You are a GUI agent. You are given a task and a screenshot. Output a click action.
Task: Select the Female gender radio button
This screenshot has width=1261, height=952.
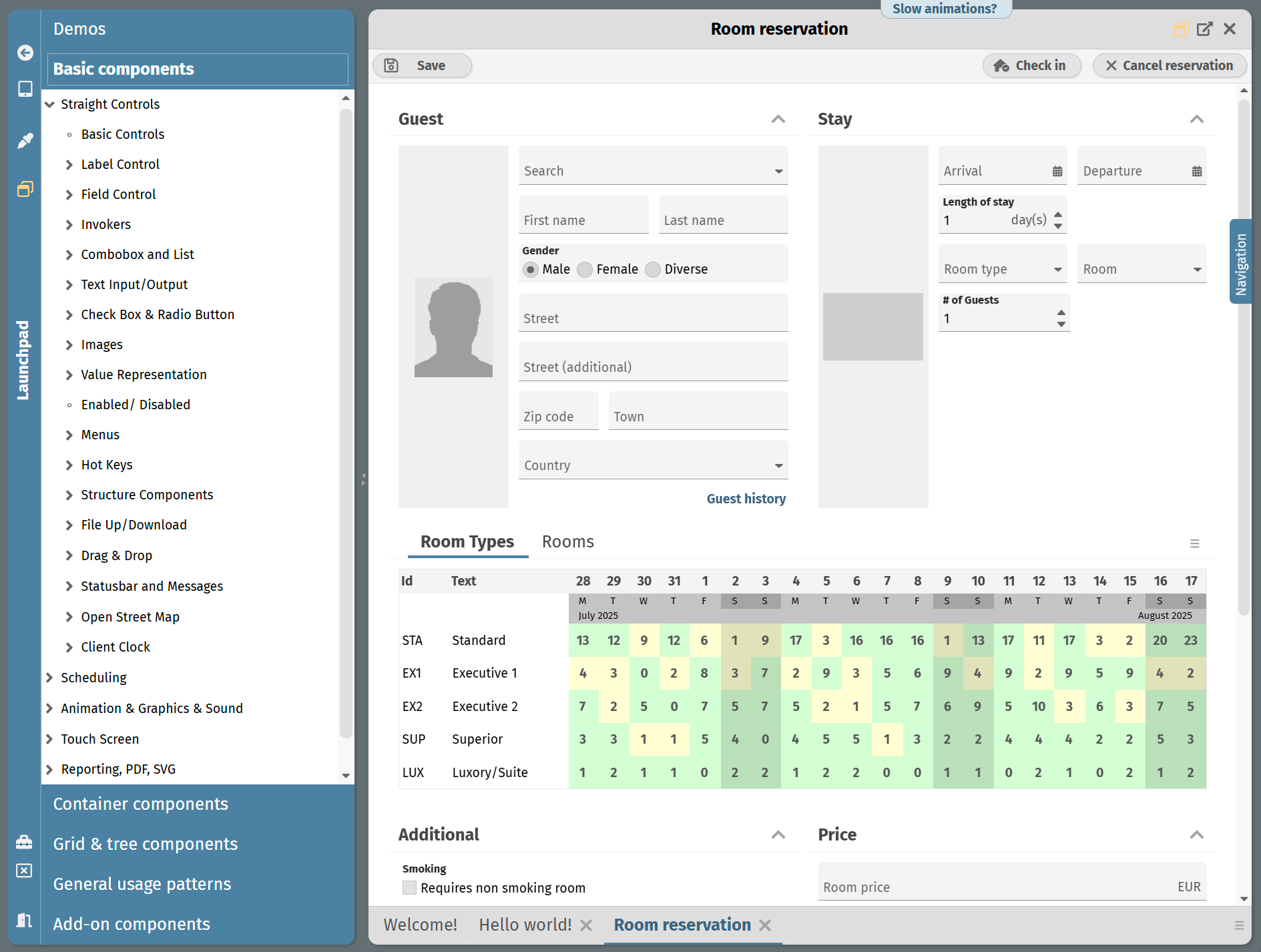[x=585, y=270]
